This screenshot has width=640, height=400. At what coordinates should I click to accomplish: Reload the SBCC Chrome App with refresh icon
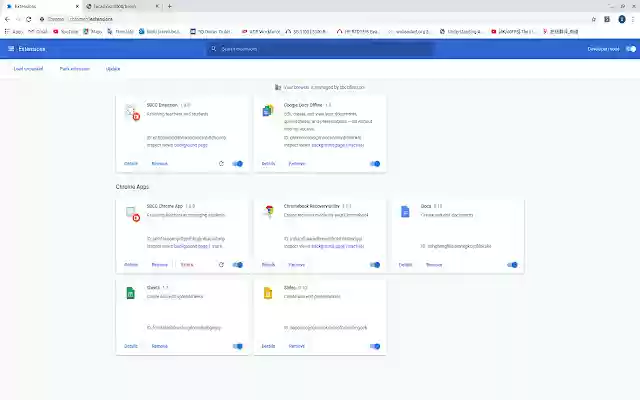point(221,265)
